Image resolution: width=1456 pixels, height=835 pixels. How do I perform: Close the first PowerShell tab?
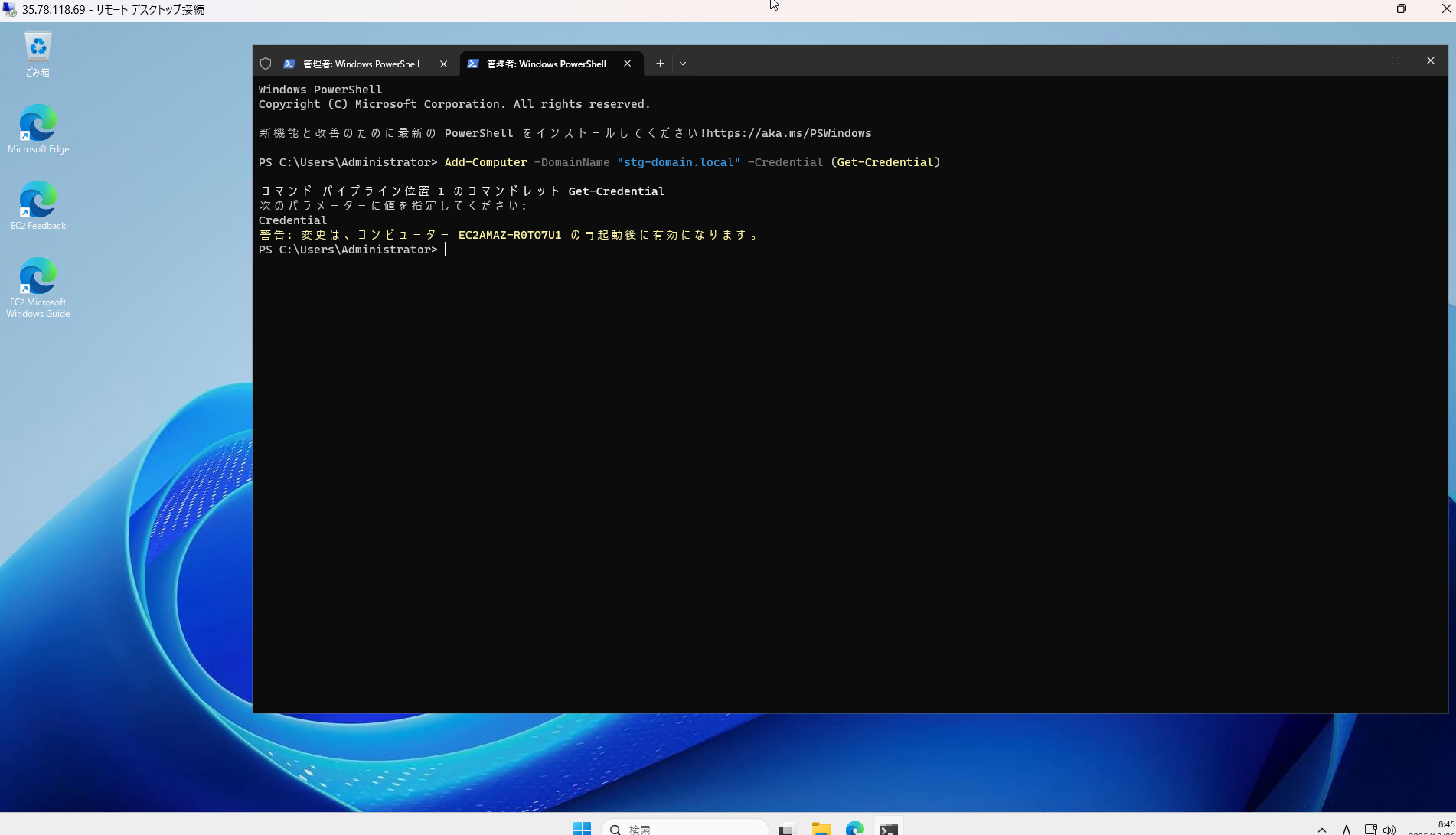(x=443, y=64)
